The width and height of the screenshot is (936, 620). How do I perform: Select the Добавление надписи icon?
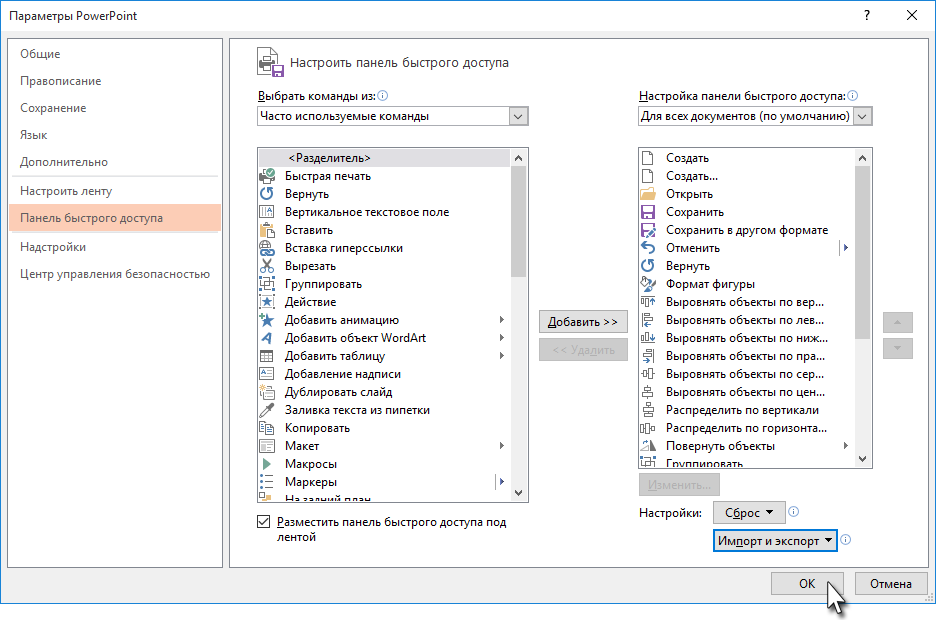click(267, 374)
